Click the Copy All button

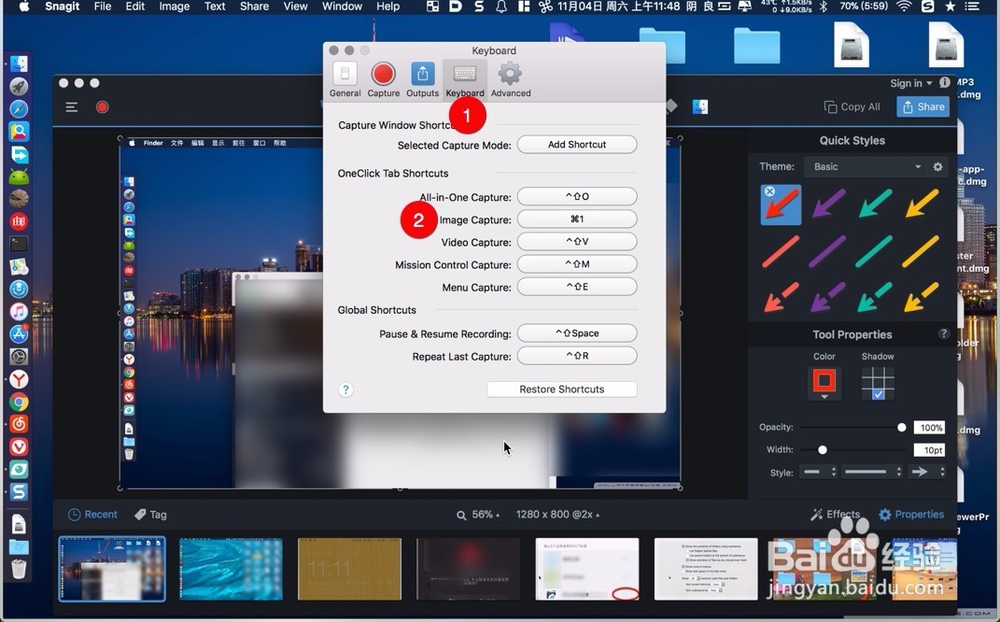coord(852,107)
